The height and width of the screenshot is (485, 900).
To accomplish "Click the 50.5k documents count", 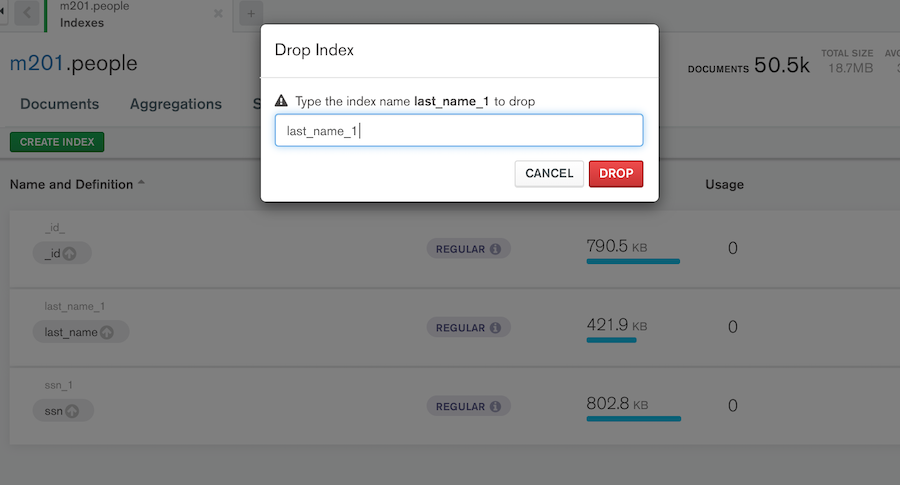I will 782,65.
